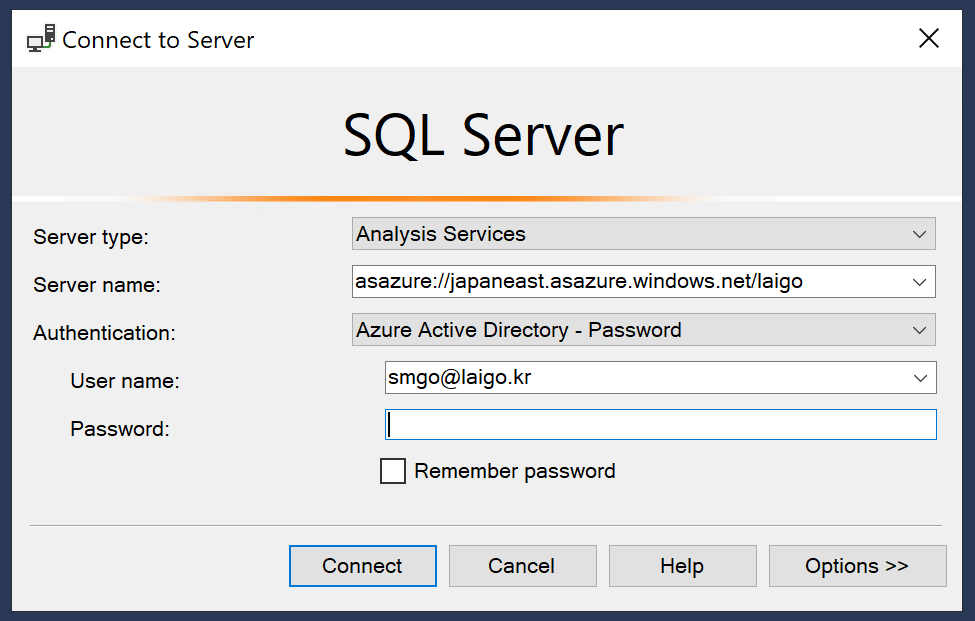Click the Password: label
The image size is (975, 621).
120,429
